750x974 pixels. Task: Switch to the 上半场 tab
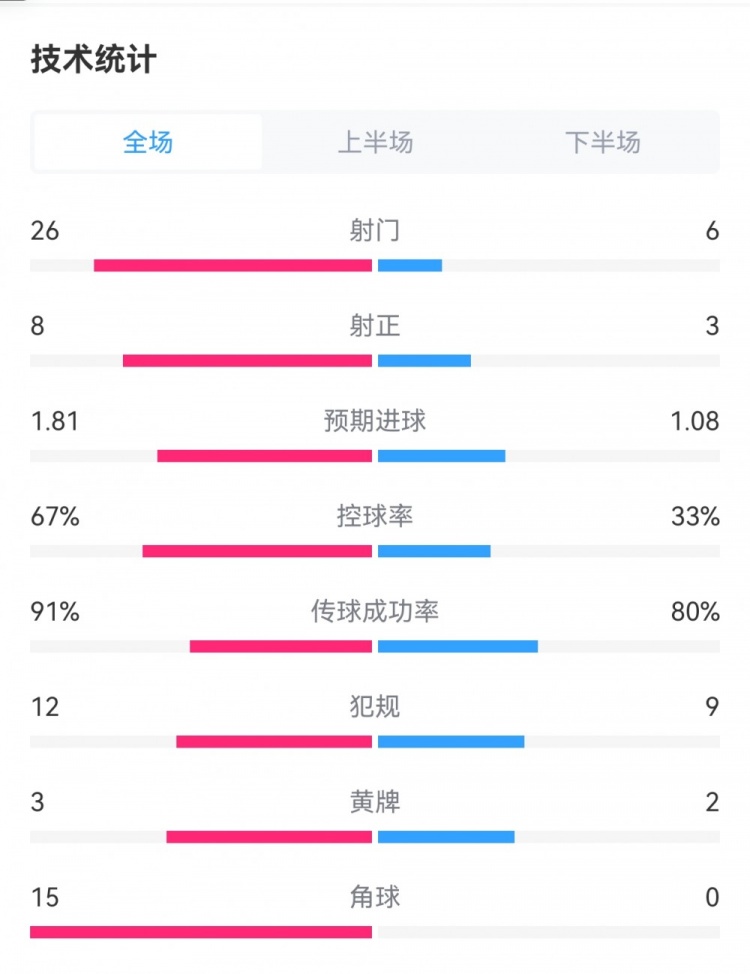(x=375, y=142)
